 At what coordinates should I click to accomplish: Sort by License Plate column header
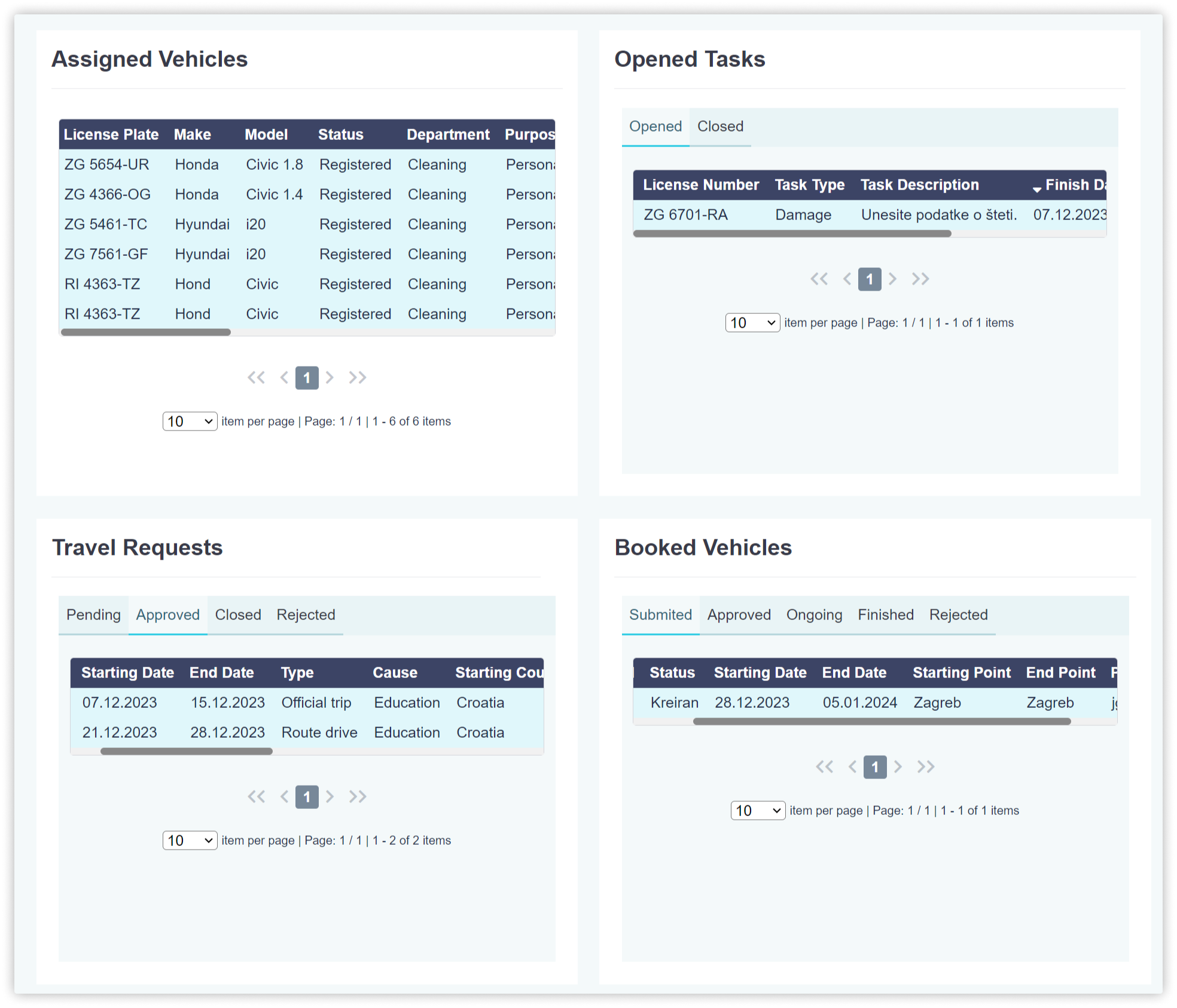click(x=111, y=135)
